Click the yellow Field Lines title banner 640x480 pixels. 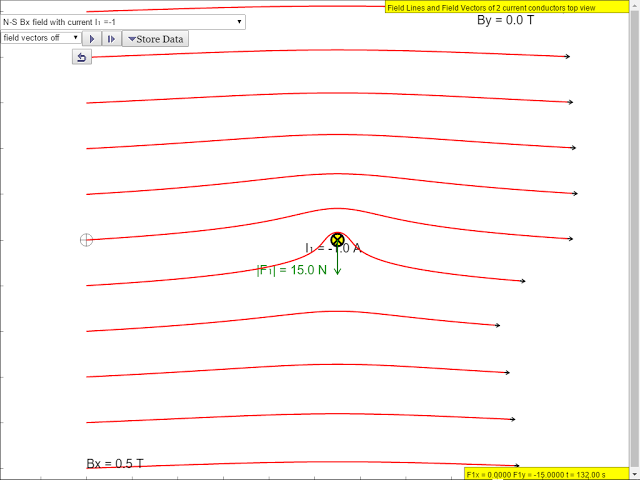pos(507,7)
